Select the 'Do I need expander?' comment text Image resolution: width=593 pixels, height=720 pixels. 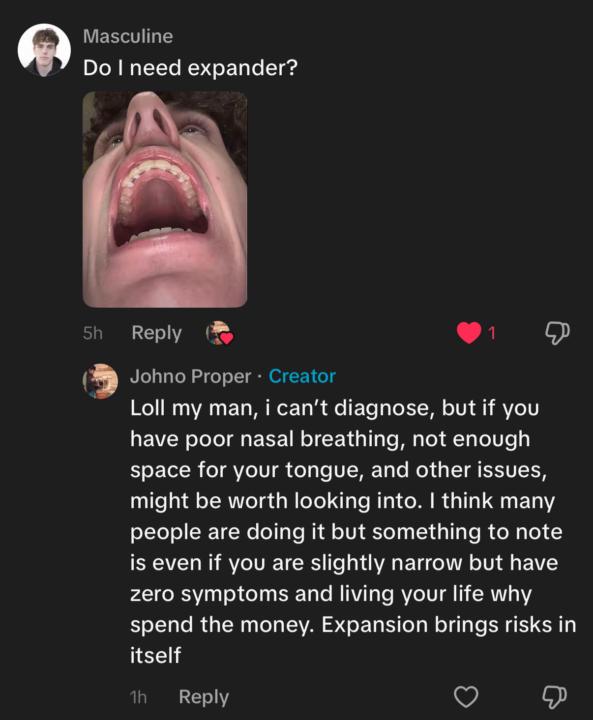(190, 68)
